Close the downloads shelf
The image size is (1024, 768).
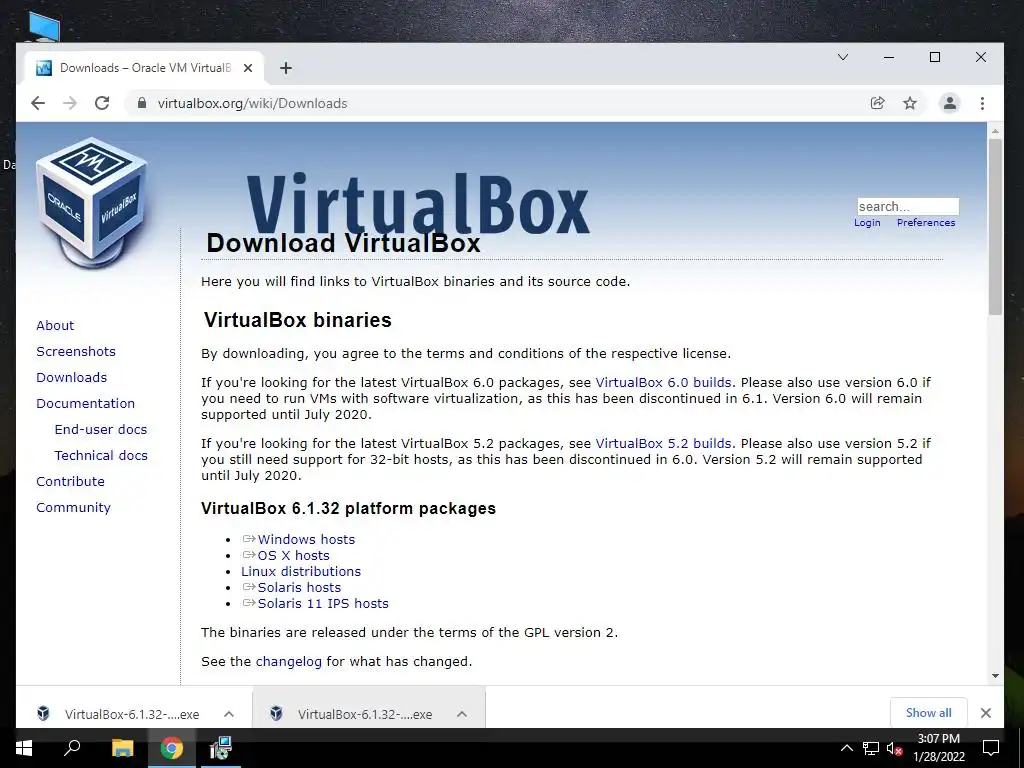pos(986,713)
